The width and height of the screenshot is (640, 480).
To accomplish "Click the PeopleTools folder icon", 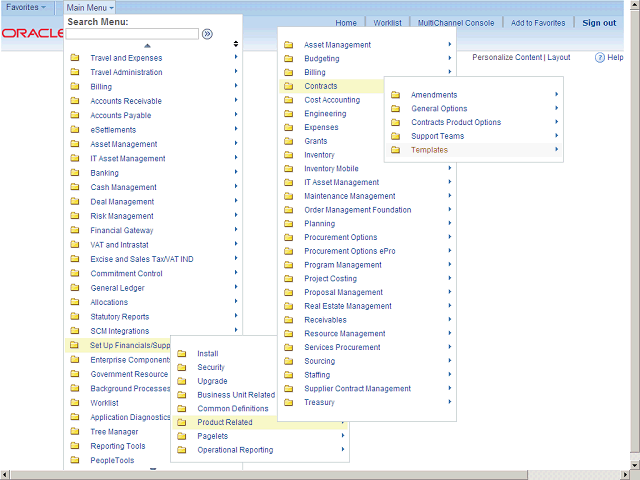I will pos(75,461).
